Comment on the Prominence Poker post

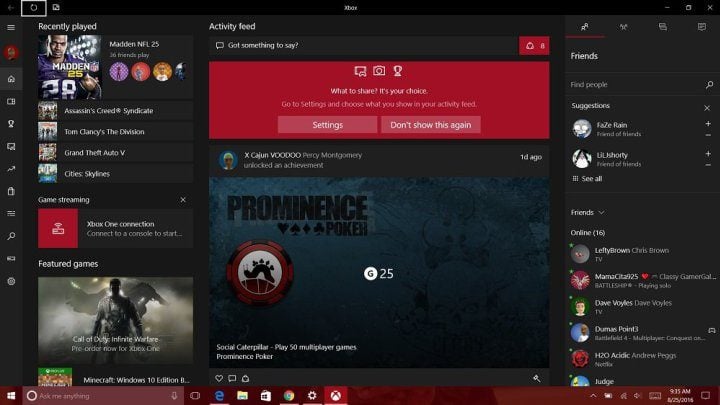[x=232, y=378]
